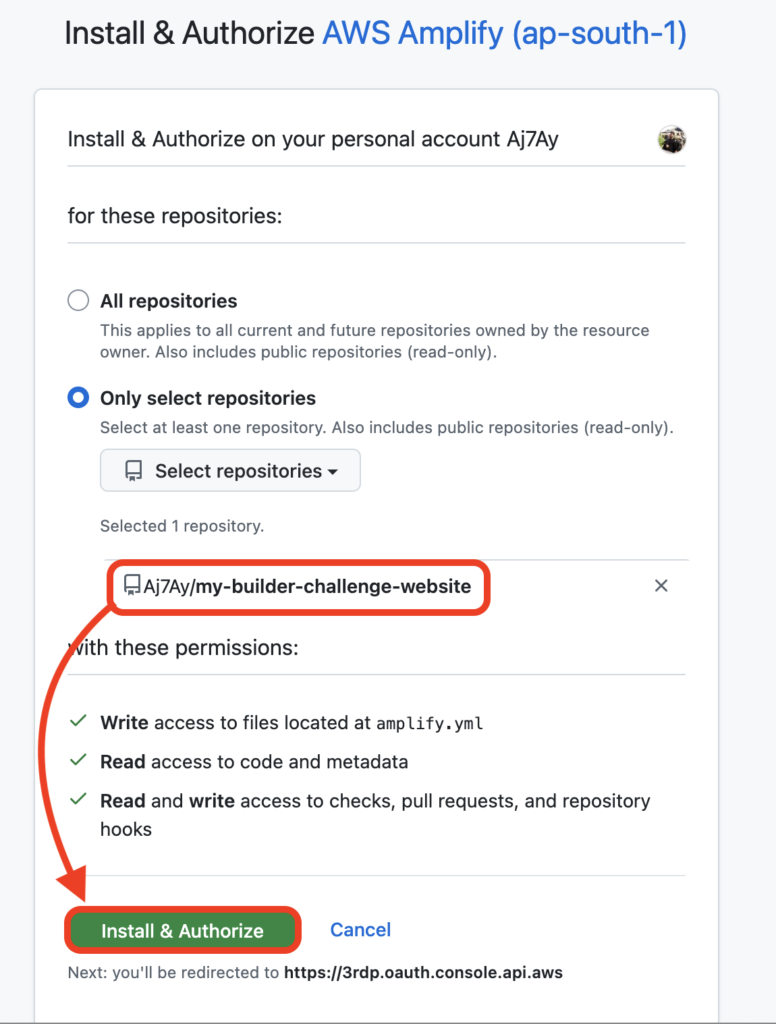The height and width of the screenshot is (1024, 776).
Task: Click the my-builder-challenge-website repository name
Action: point(333,586)
